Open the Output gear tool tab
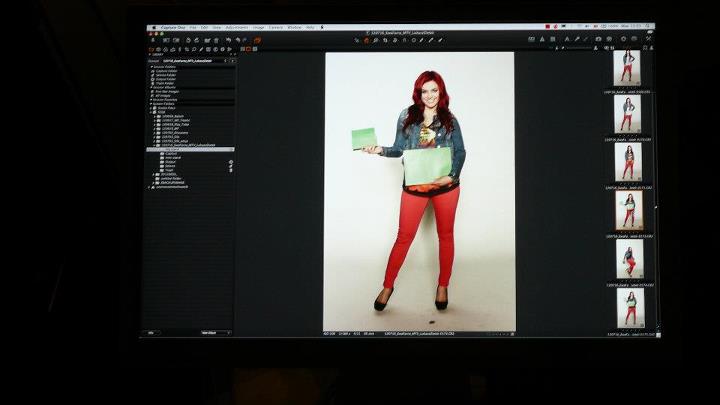The height and width of the screenshot is (405, 720). click(223, 49)
